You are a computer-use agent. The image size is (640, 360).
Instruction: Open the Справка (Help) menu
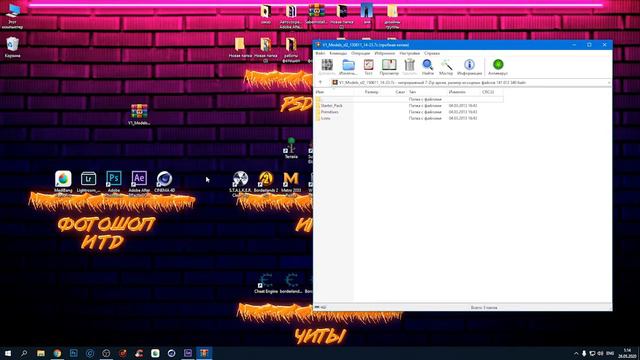432,53
